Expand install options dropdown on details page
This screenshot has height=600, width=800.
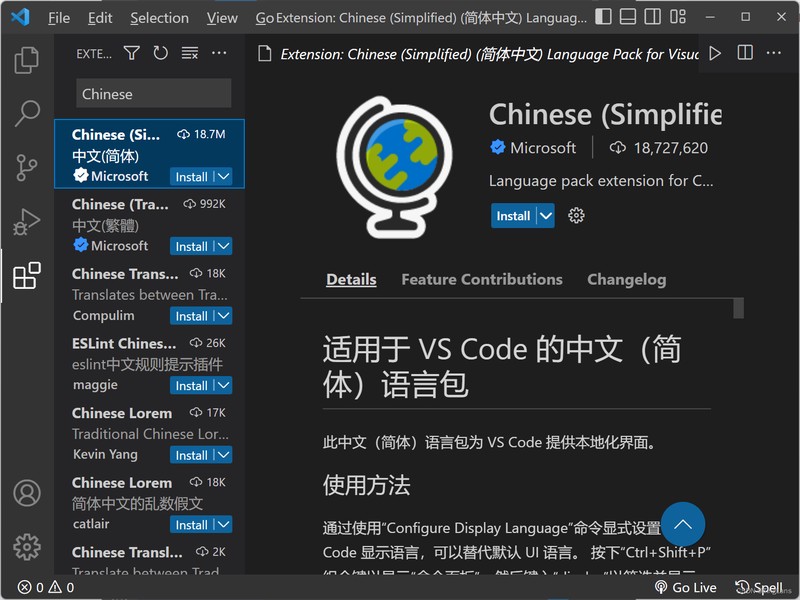[546, 216]
